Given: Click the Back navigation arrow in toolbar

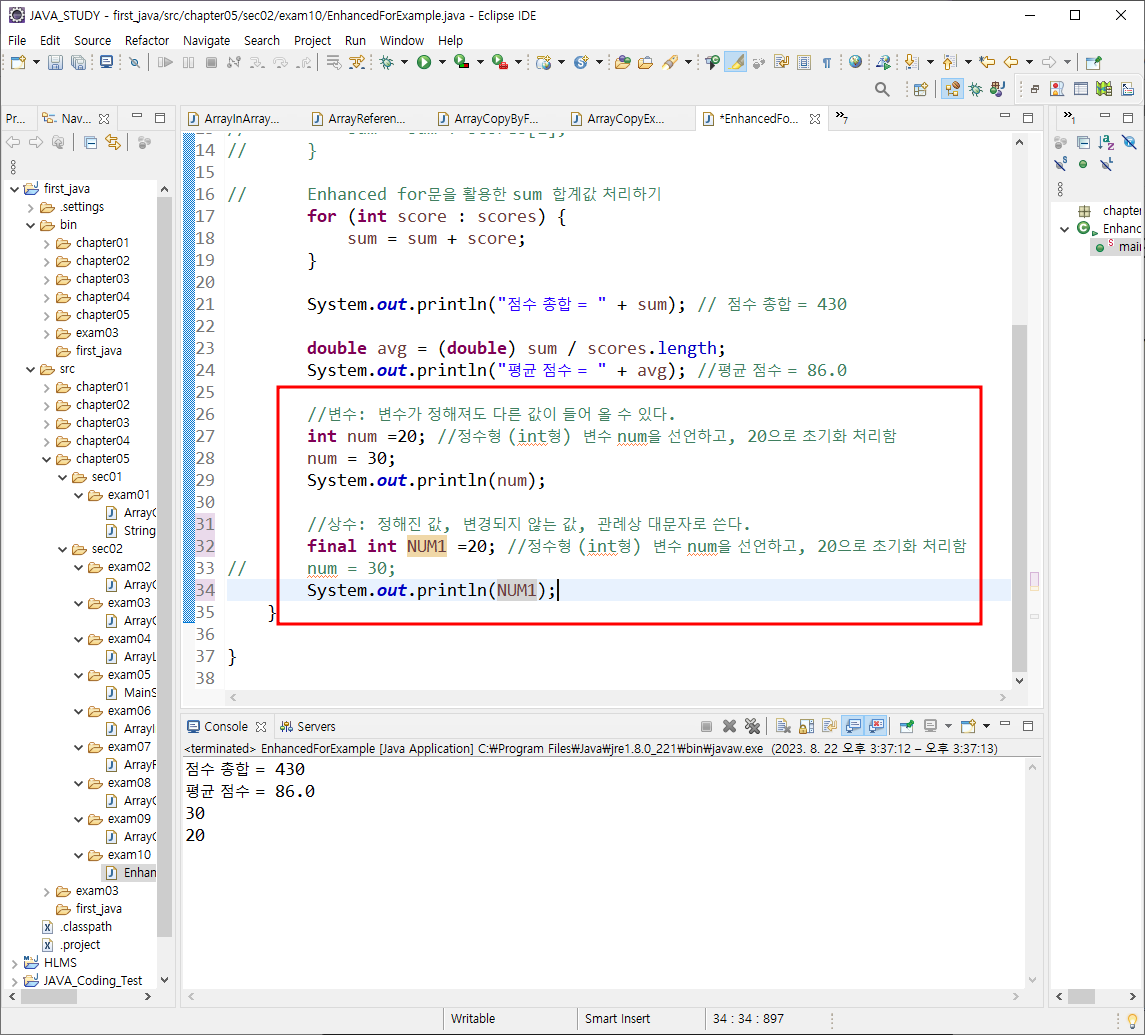Looking at the screenshot, I should point(1011,63).
